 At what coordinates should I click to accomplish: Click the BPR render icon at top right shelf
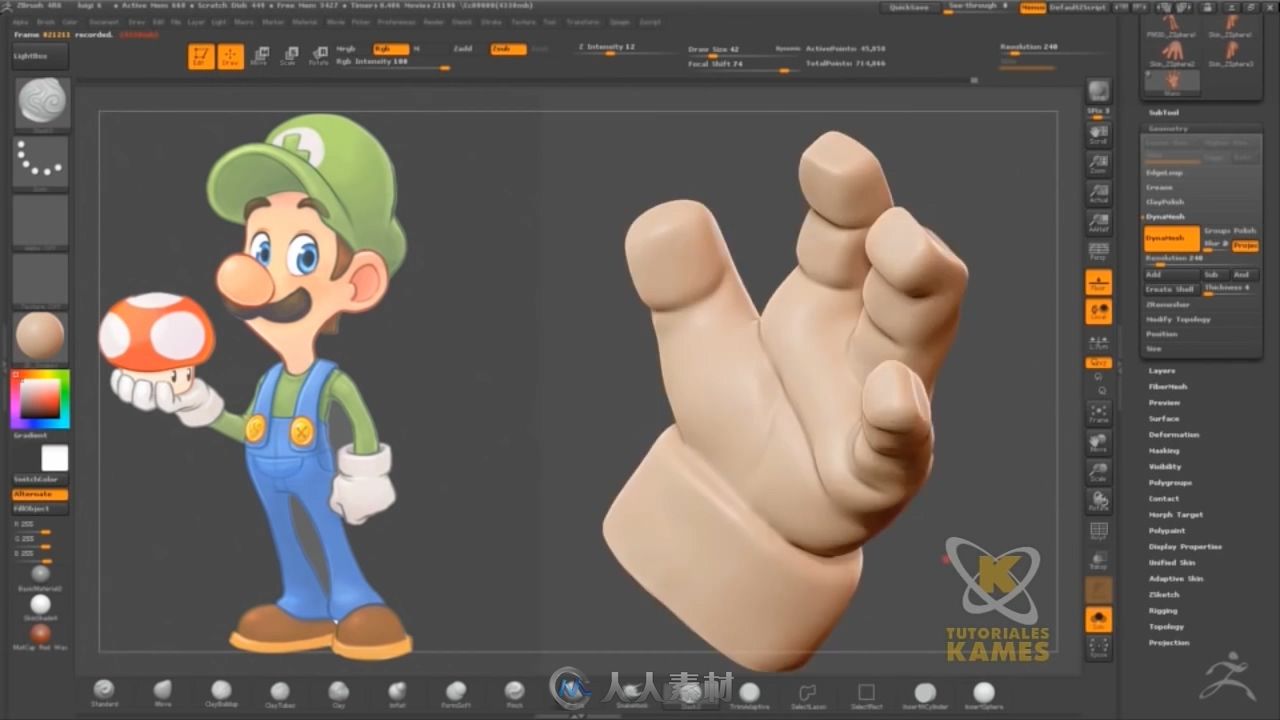(x=1098, y=90)
